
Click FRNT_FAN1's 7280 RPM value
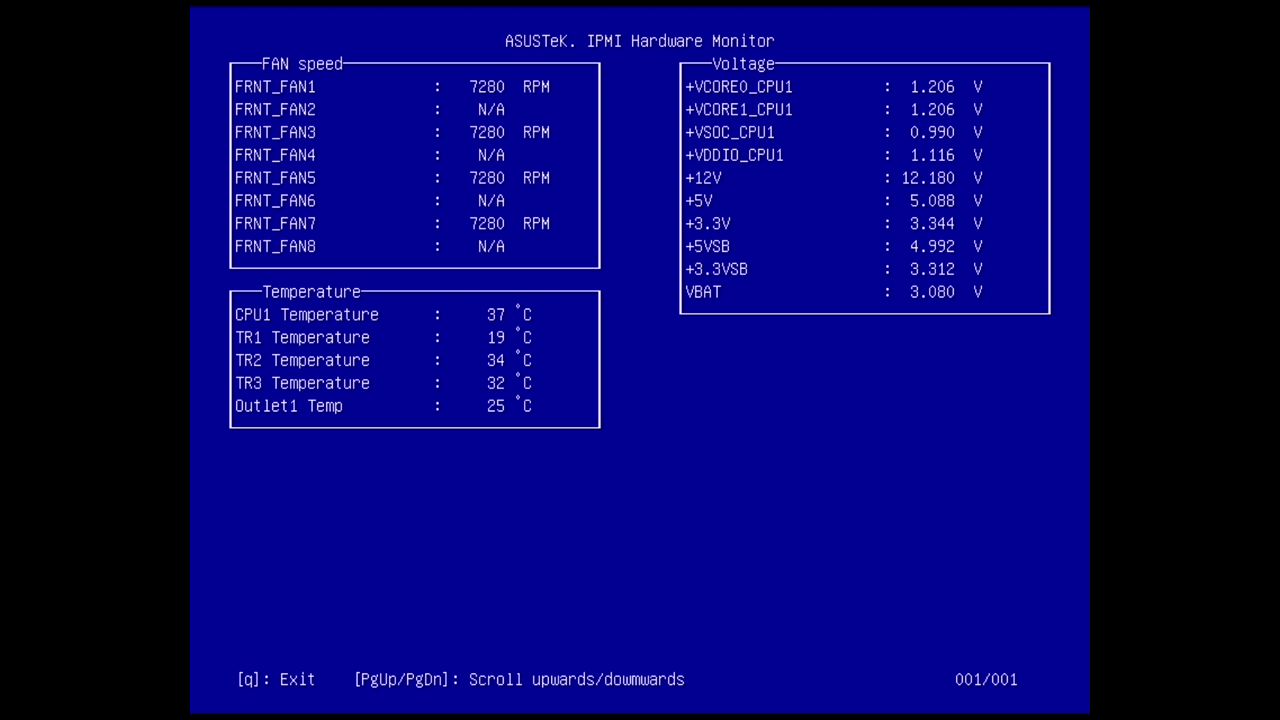pos(509,87)
